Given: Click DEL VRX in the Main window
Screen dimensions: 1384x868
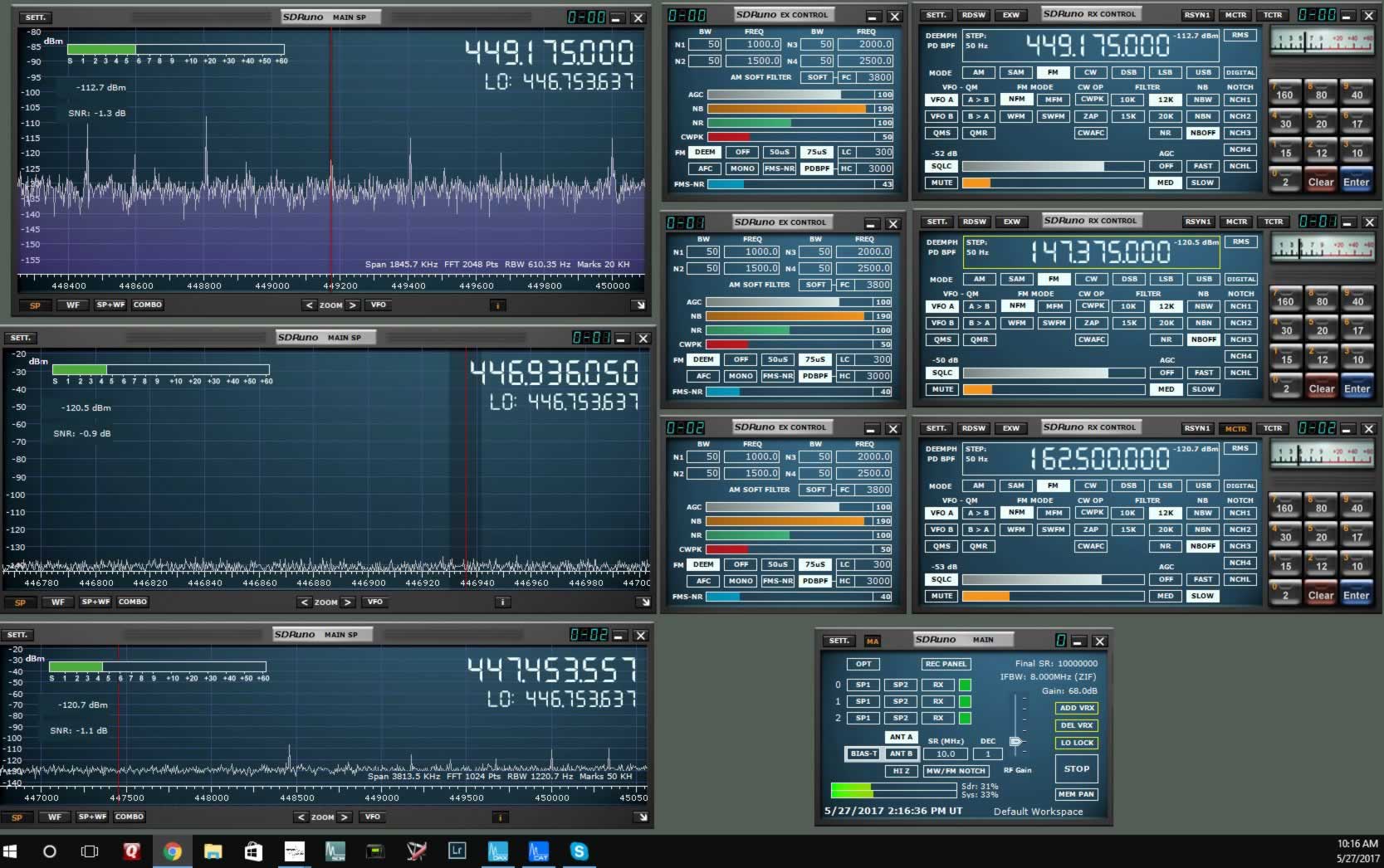Looking at the screenshot, I should click(1077, 725).
